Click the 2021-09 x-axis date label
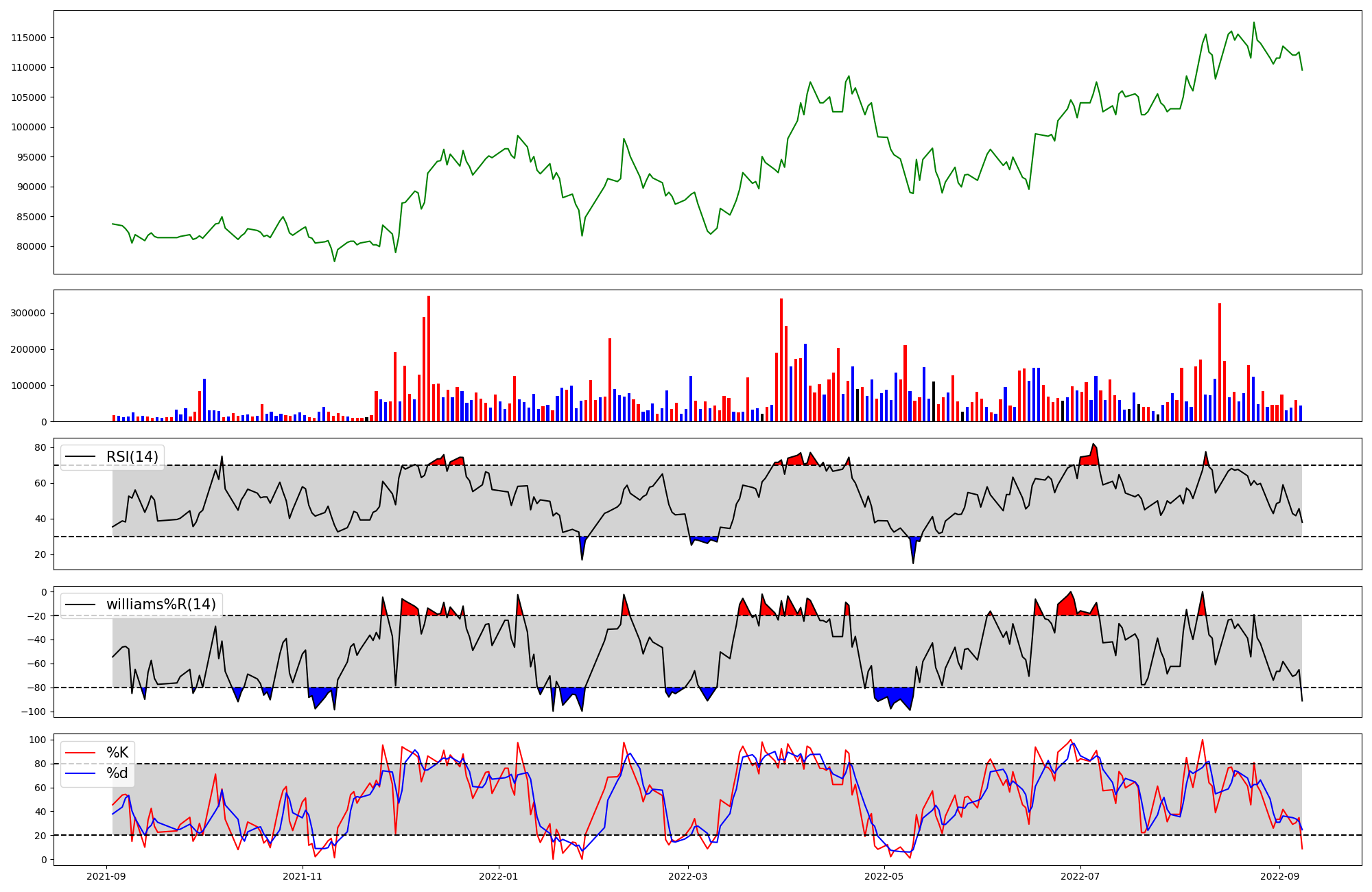 coord(106,876)
